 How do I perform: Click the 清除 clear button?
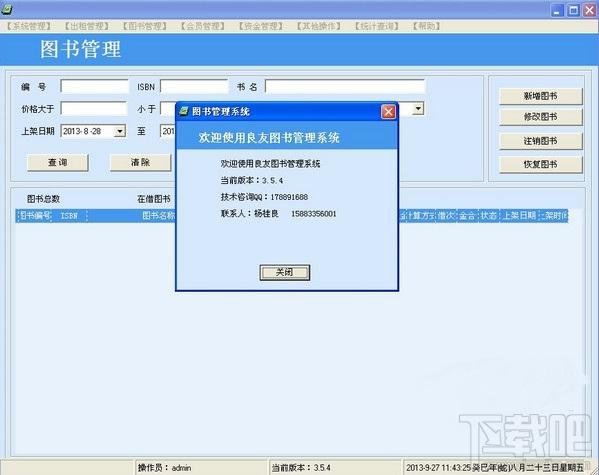click(x=140, y=162)
